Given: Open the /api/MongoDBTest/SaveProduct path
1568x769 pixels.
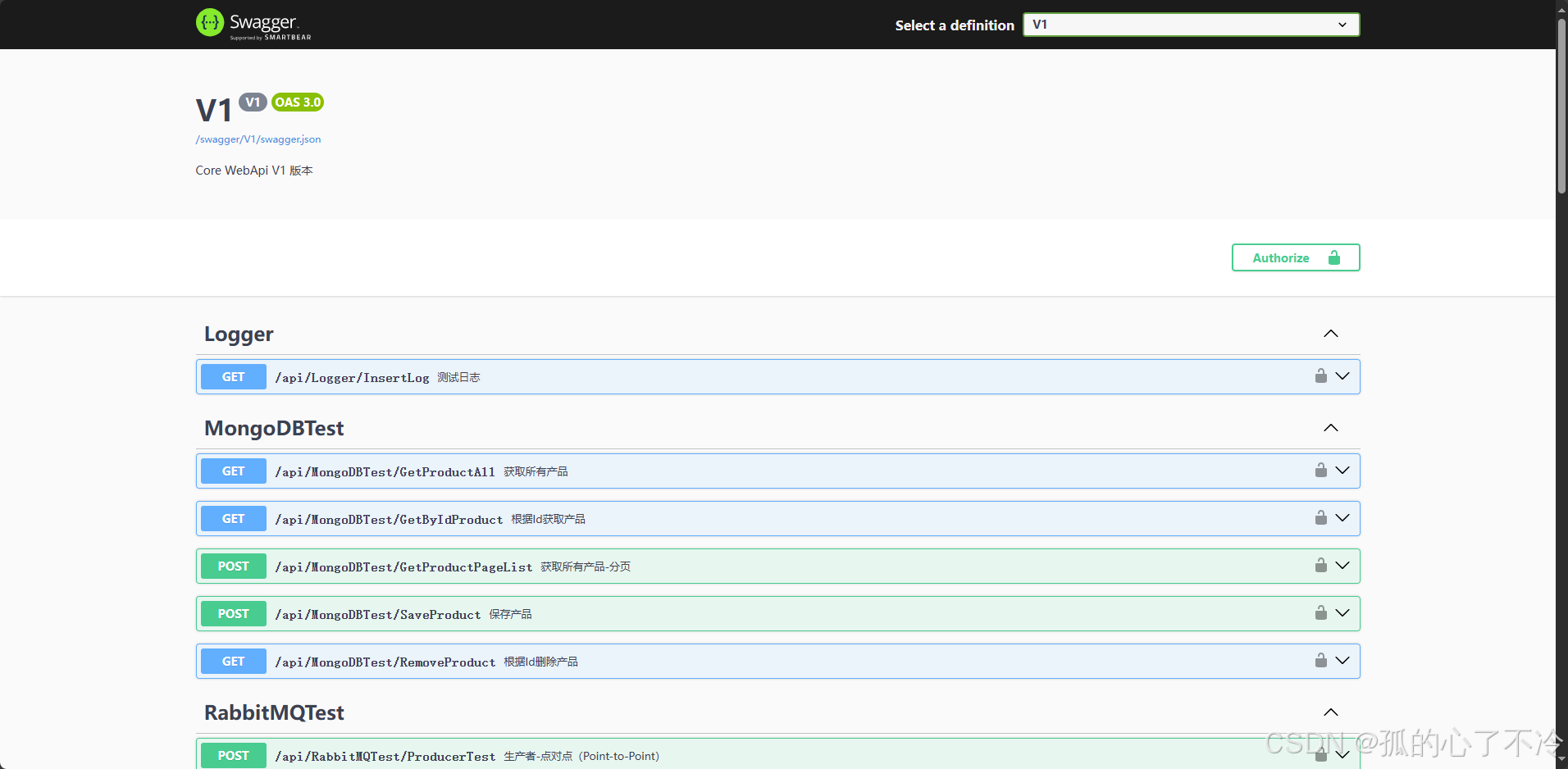Looking at the screenshot, I should pos(378,615).
